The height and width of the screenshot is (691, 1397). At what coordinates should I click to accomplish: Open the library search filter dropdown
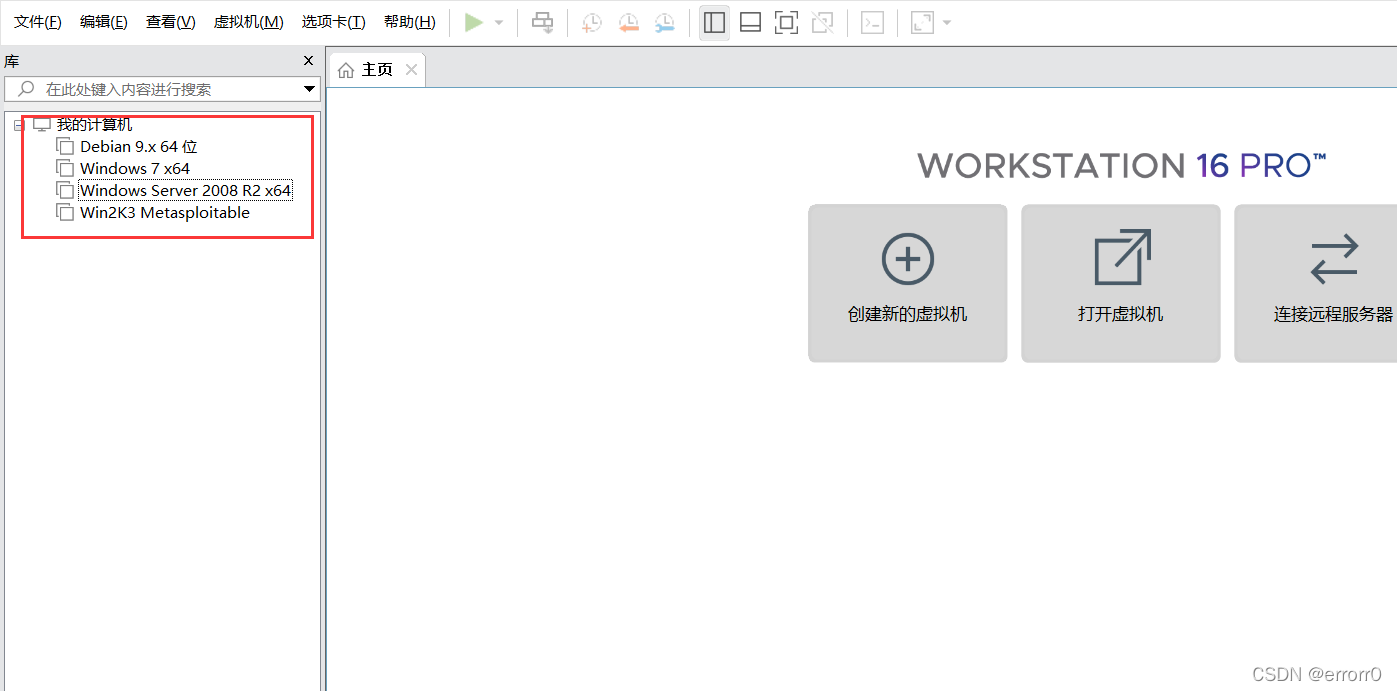[309, 89]
